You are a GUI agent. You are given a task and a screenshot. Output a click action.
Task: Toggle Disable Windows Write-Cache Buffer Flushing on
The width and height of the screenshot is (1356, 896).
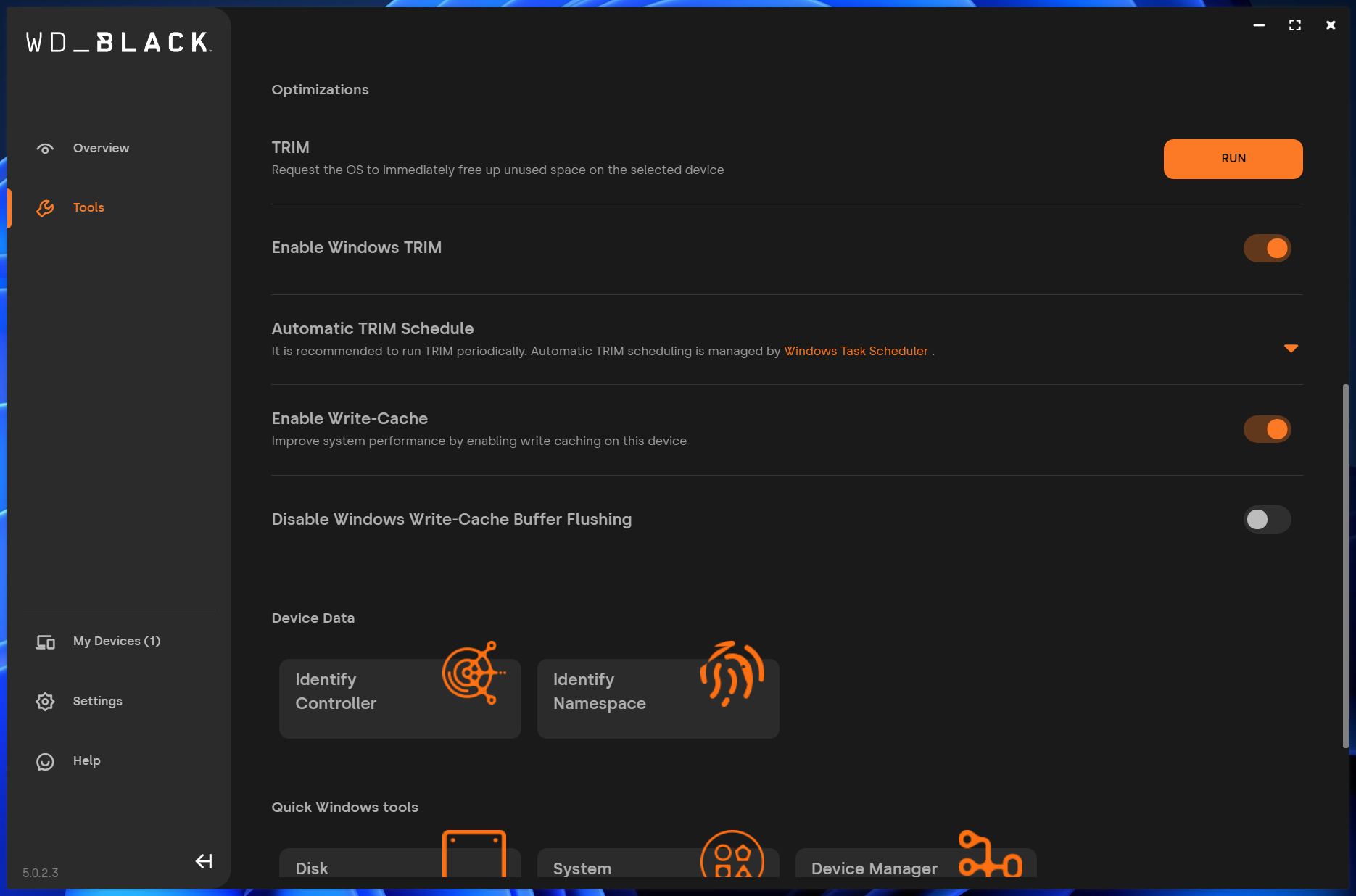(1267, 520)
